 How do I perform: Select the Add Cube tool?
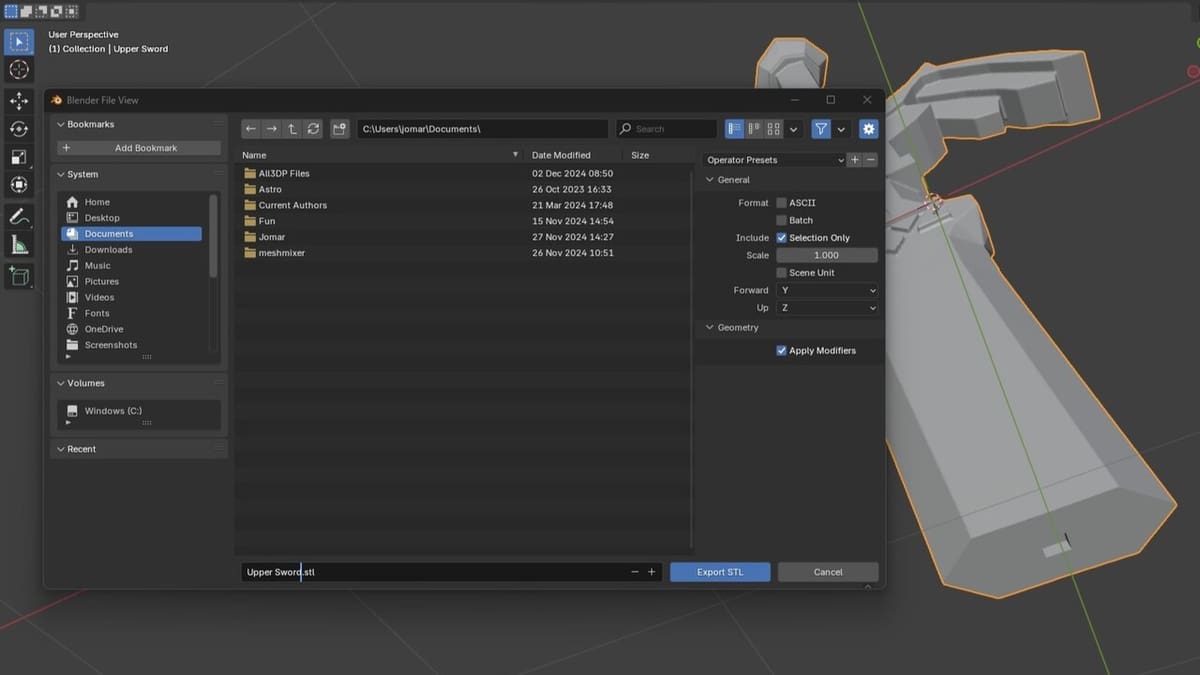click(19, 275)
